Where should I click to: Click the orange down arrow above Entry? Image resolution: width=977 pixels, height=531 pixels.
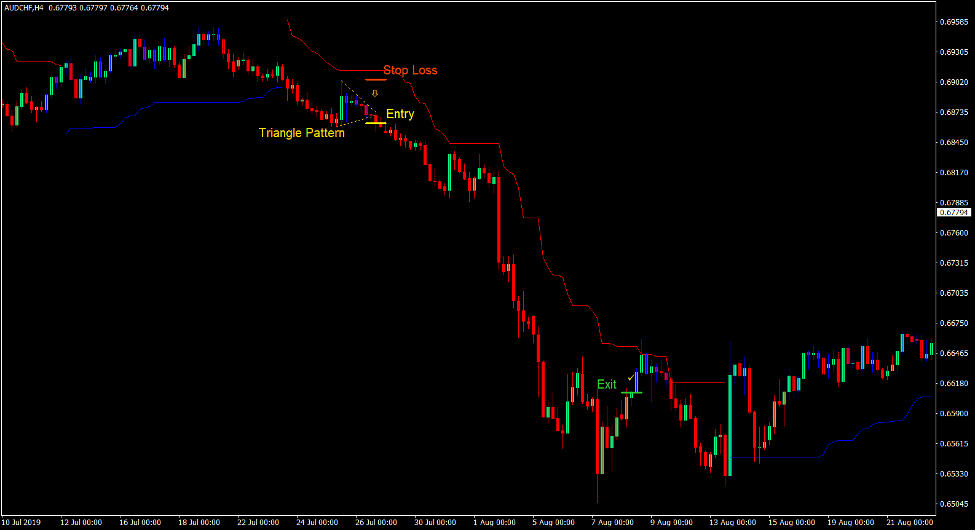[375, 93]
